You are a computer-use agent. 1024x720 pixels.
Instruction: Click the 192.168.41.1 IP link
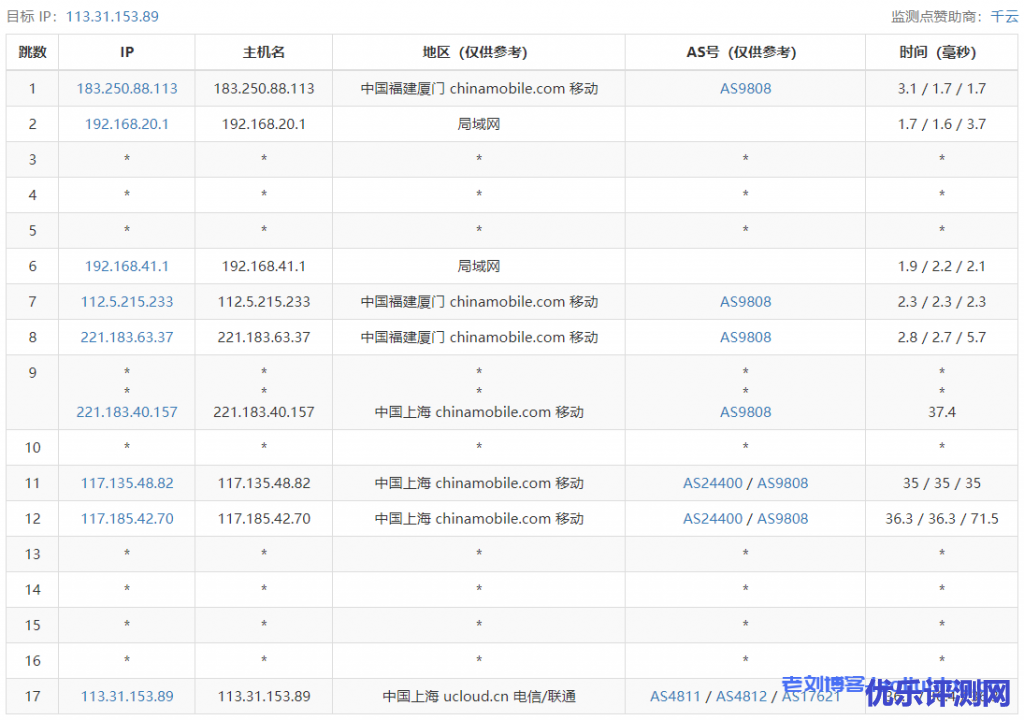(127, 266)
